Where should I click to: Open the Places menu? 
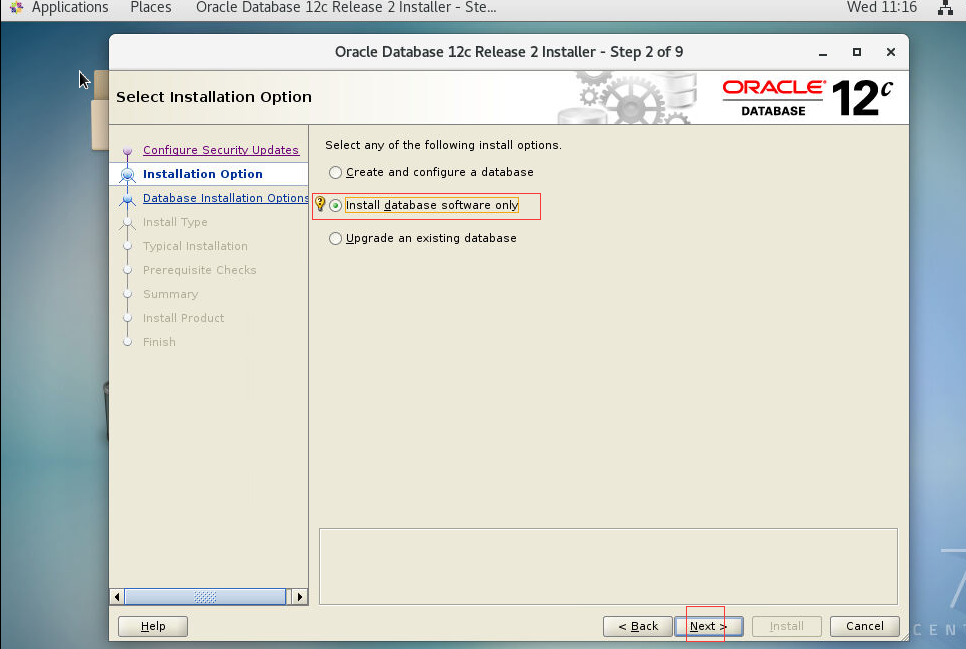151,7
